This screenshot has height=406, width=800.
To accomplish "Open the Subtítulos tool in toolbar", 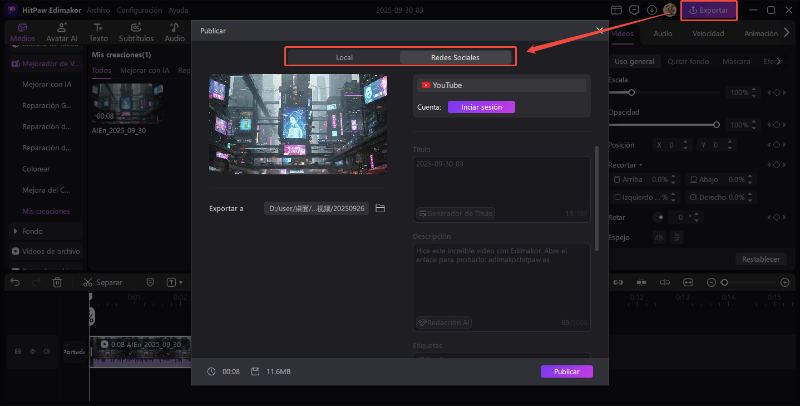I will 136,33.
